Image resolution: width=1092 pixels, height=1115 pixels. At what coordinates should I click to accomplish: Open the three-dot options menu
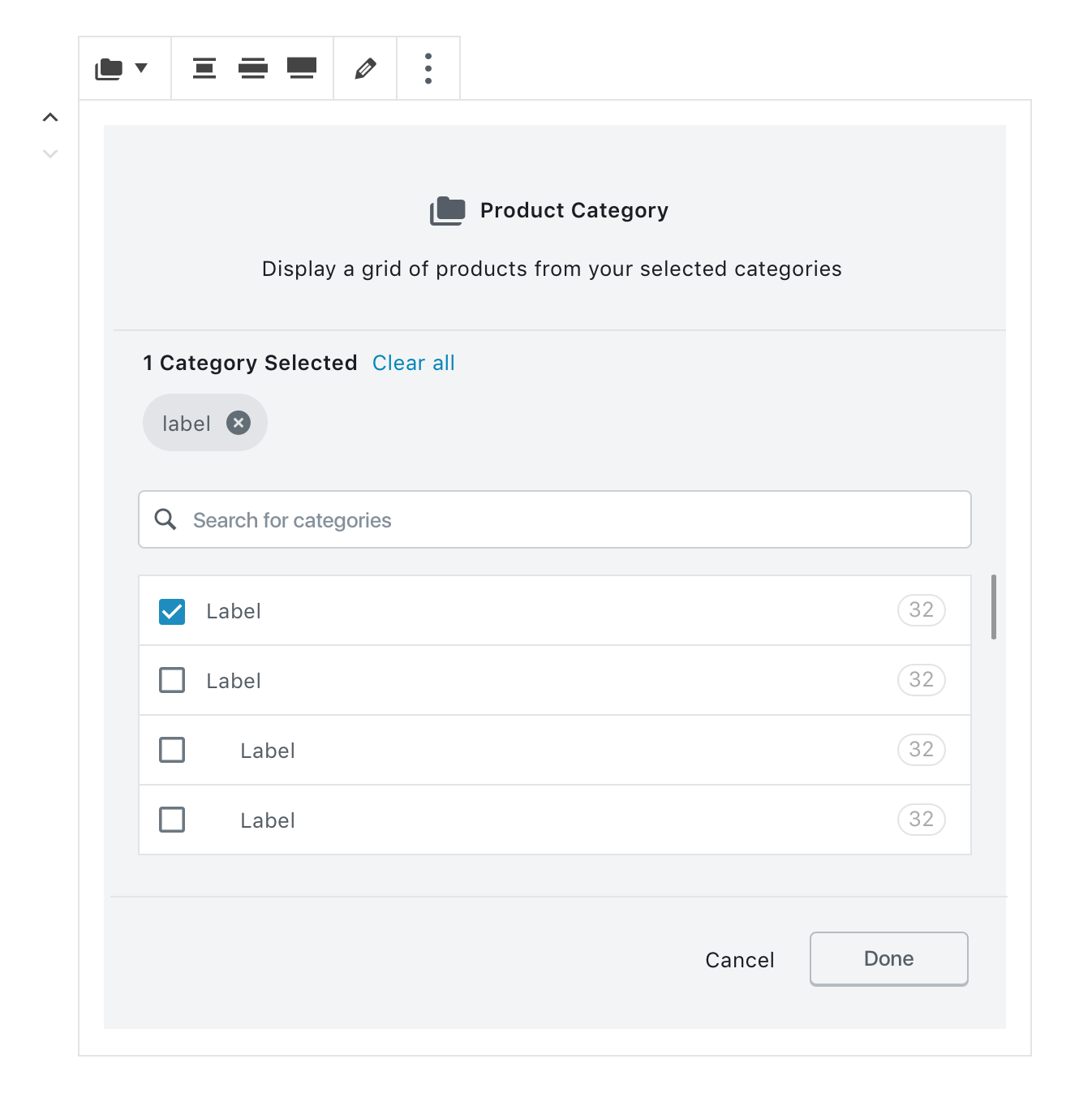(x=428, y=68)
